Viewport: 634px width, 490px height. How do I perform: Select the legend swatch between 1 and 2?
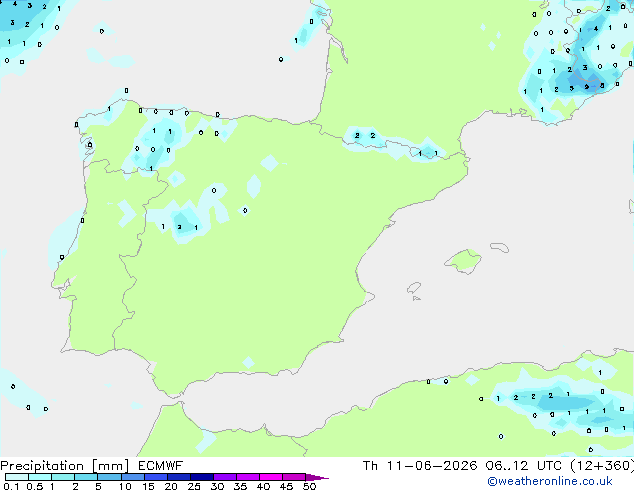(63, 477)
